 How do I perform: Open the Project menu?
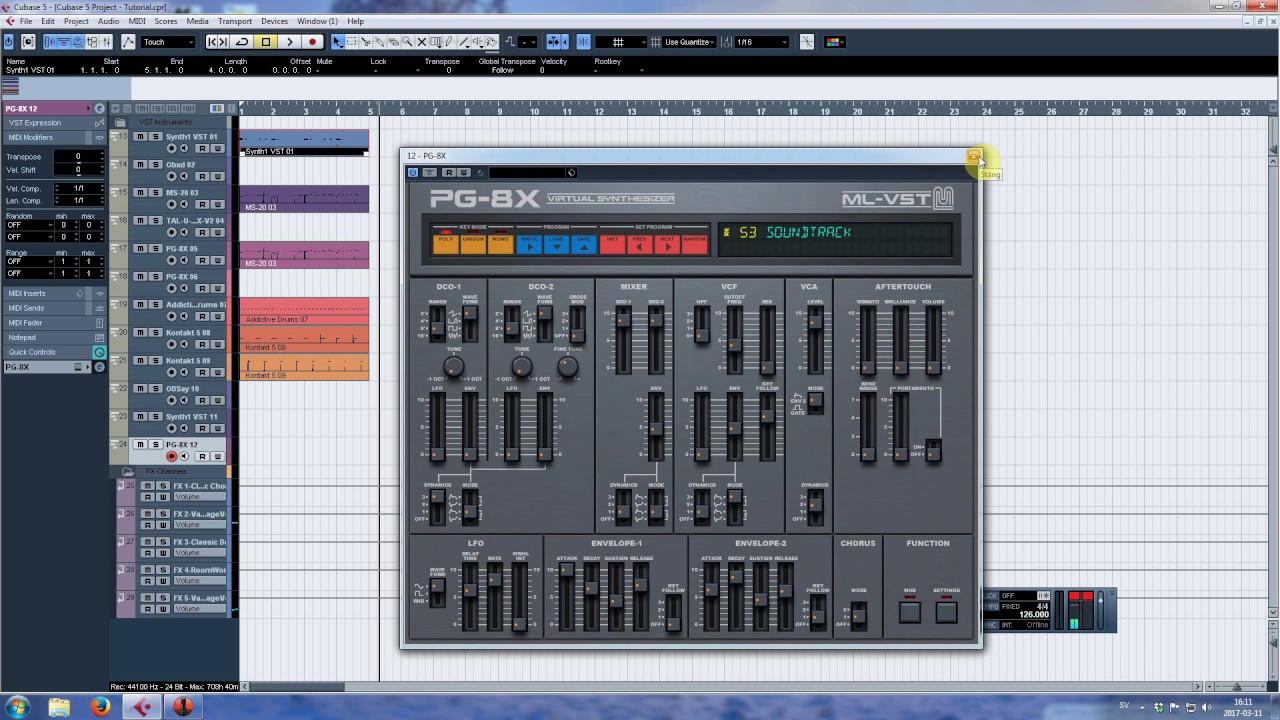pyautogui.click(x=76, y=21)
